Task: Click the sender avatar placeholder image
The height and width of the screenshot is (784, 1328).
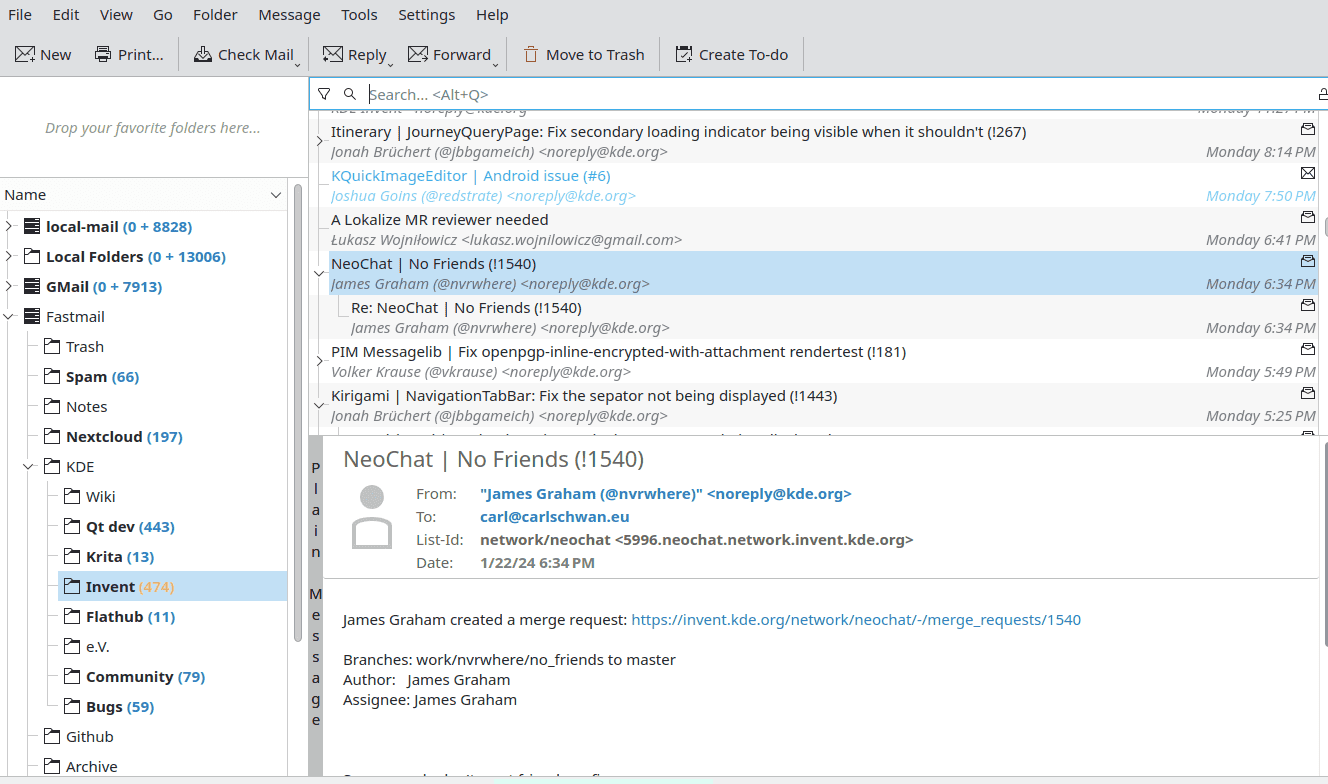Action: click(372, 517)
